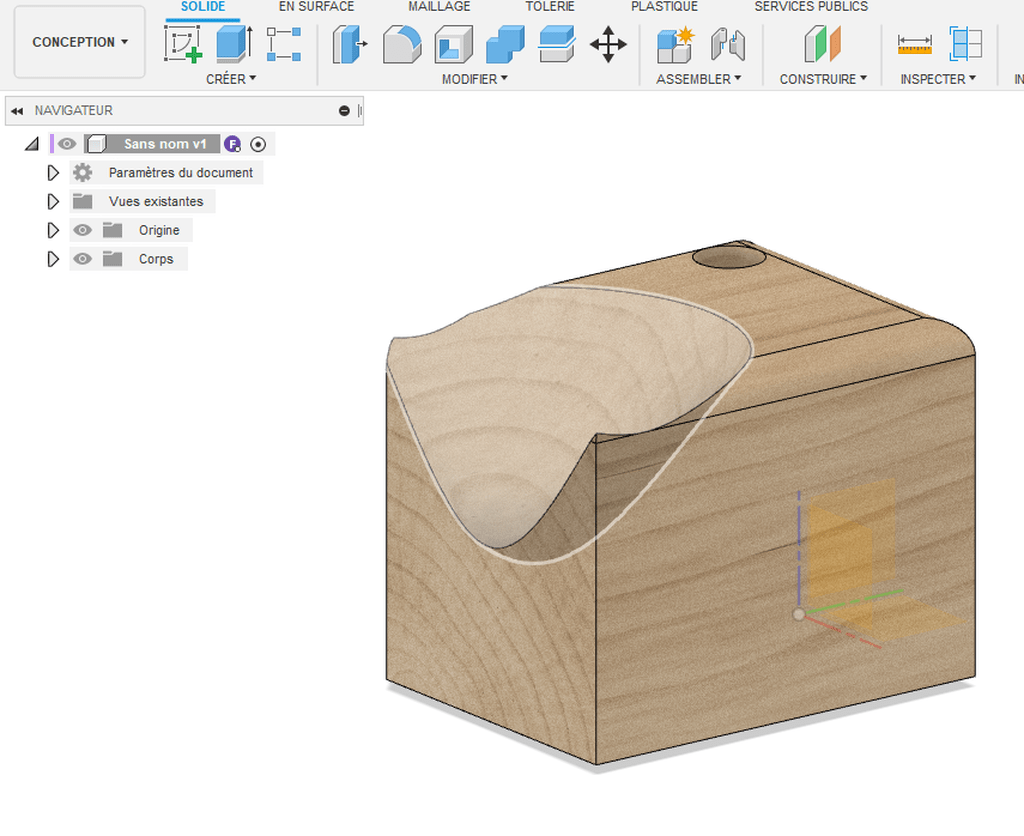Select the Move/Copy tool
The width and height of the screenshot is (1024, 836).
tap(608, 44)
